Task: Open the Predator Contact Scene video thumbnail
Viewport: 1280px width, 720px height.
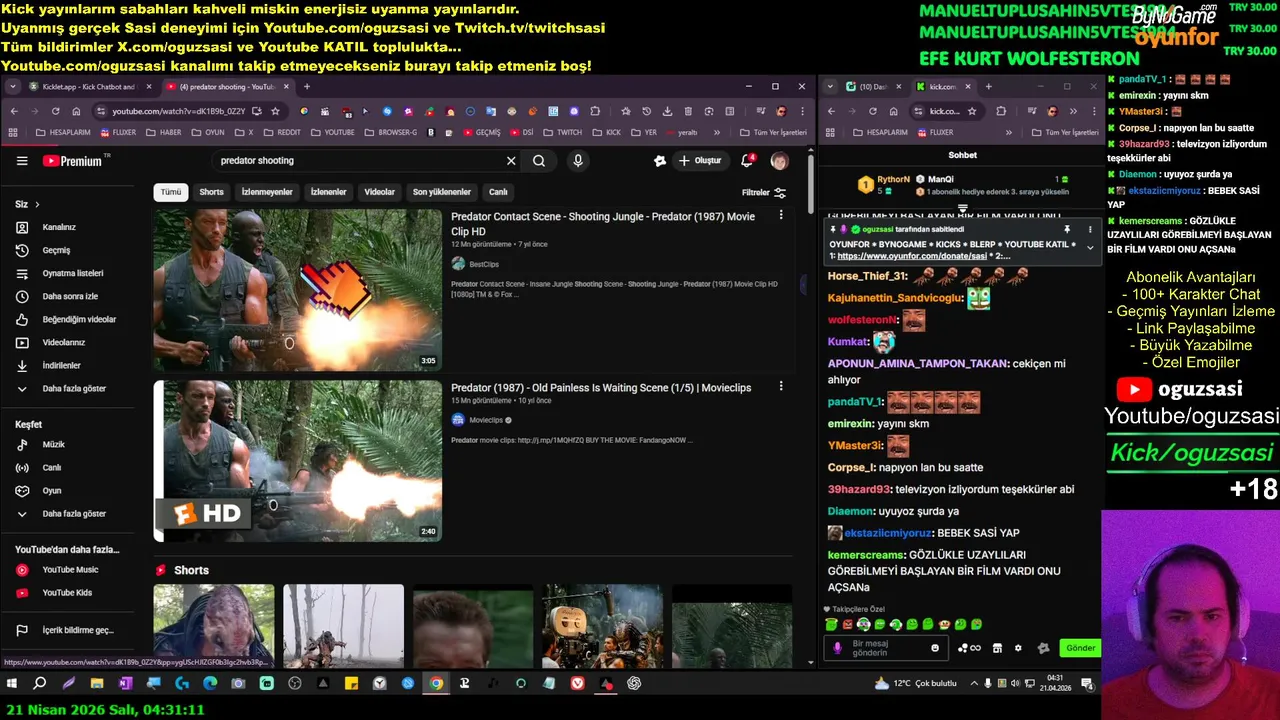Action: (297, 290)
